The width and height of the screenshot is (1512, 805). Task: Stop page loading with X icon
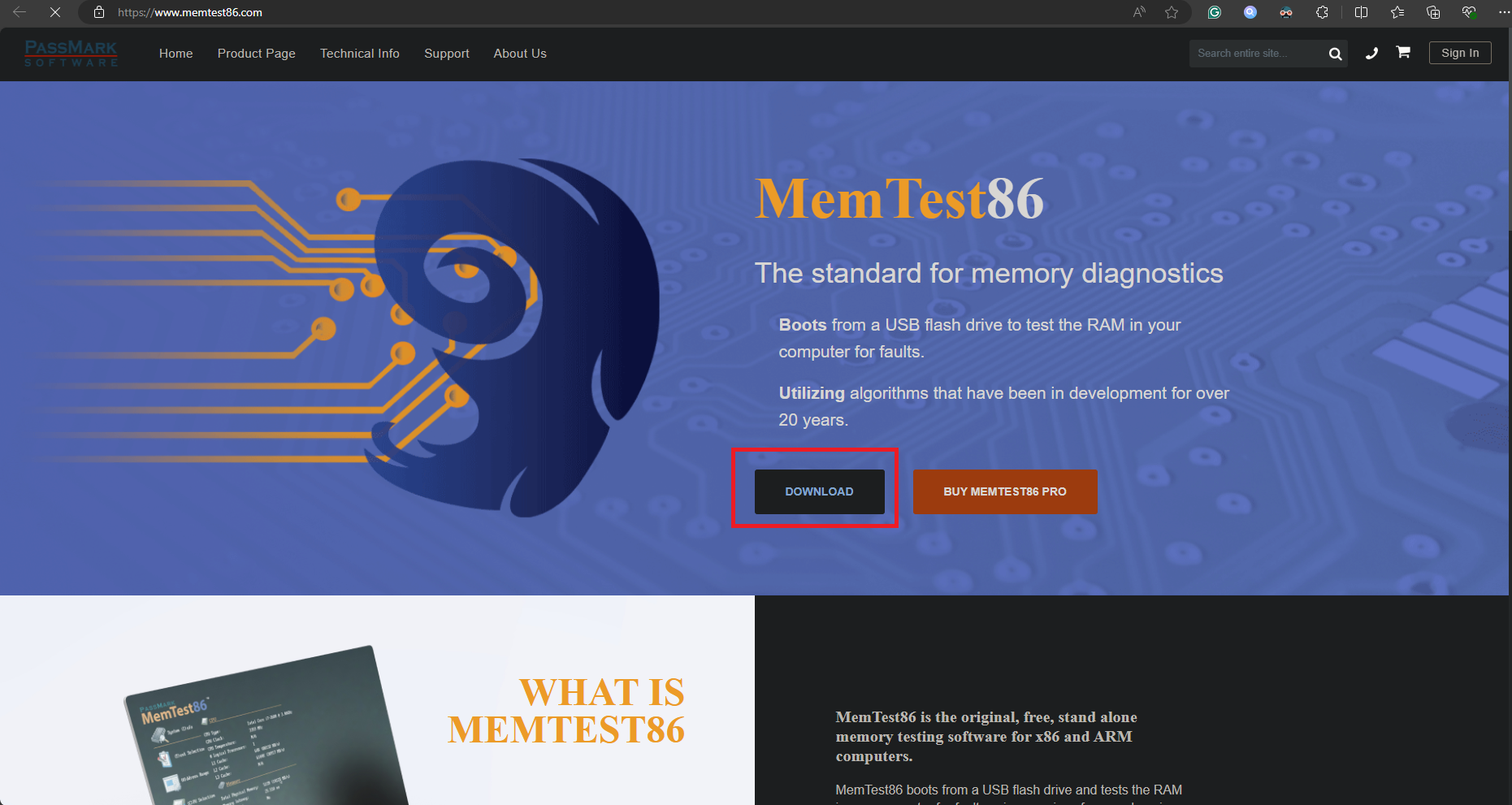pyautogui.click(x=55, y=12)
